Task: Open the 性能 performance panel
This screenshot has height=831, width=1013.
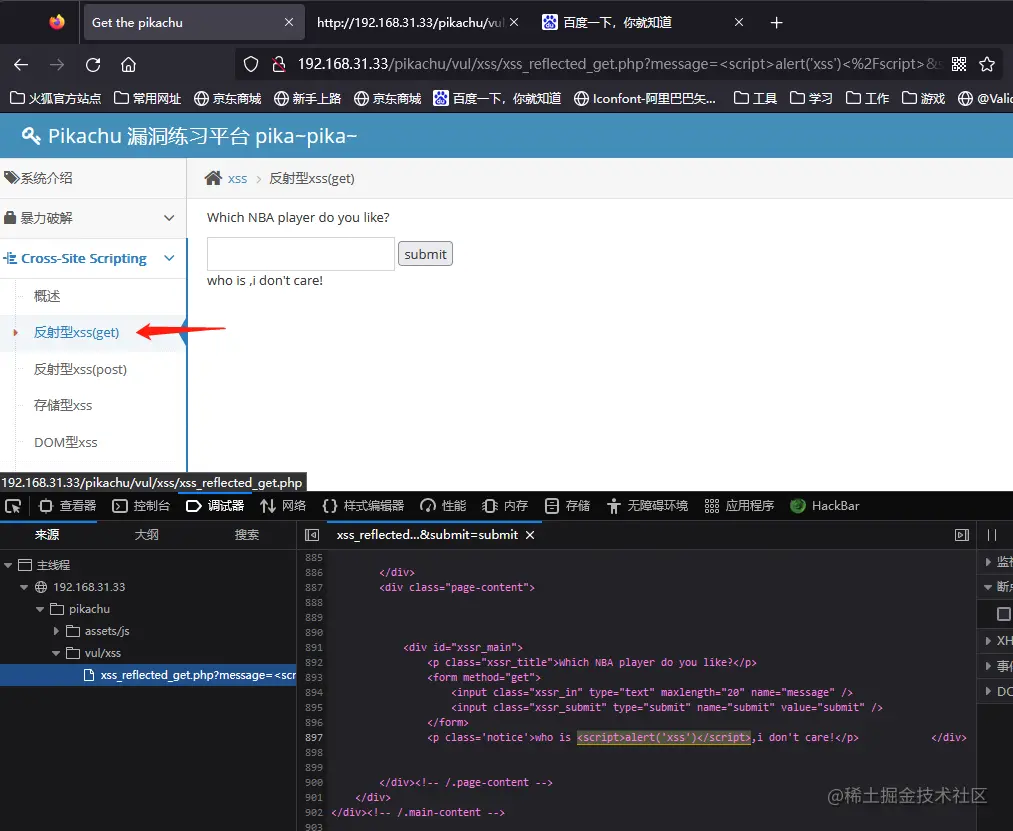Action: (x=443, y=506)
